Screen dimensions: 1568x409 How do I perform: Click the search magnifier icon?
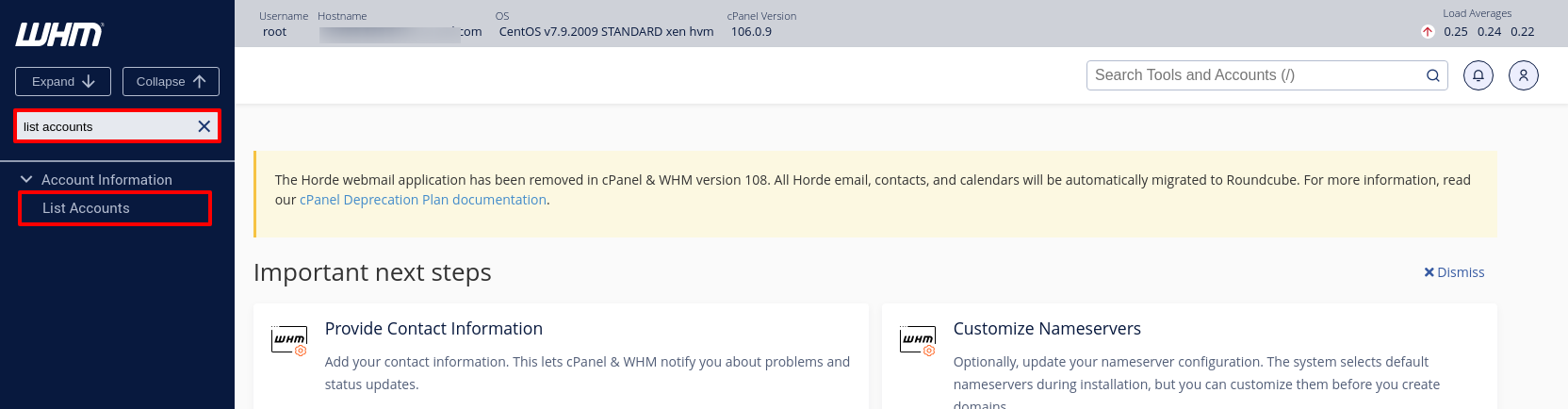[1433, 75]
